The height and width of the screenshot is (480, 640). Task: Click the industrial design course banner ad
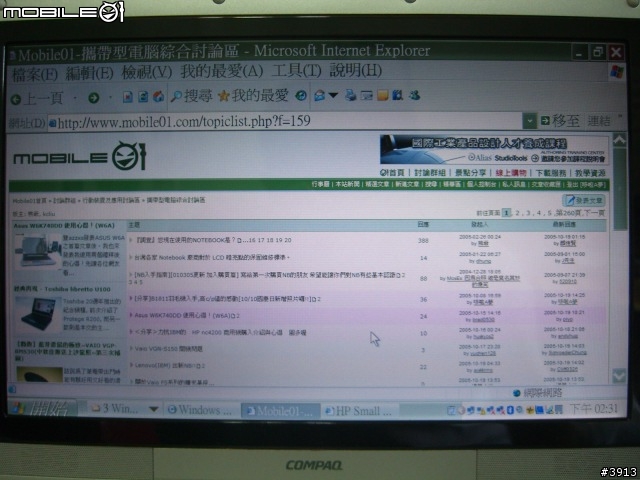[494, 150]
